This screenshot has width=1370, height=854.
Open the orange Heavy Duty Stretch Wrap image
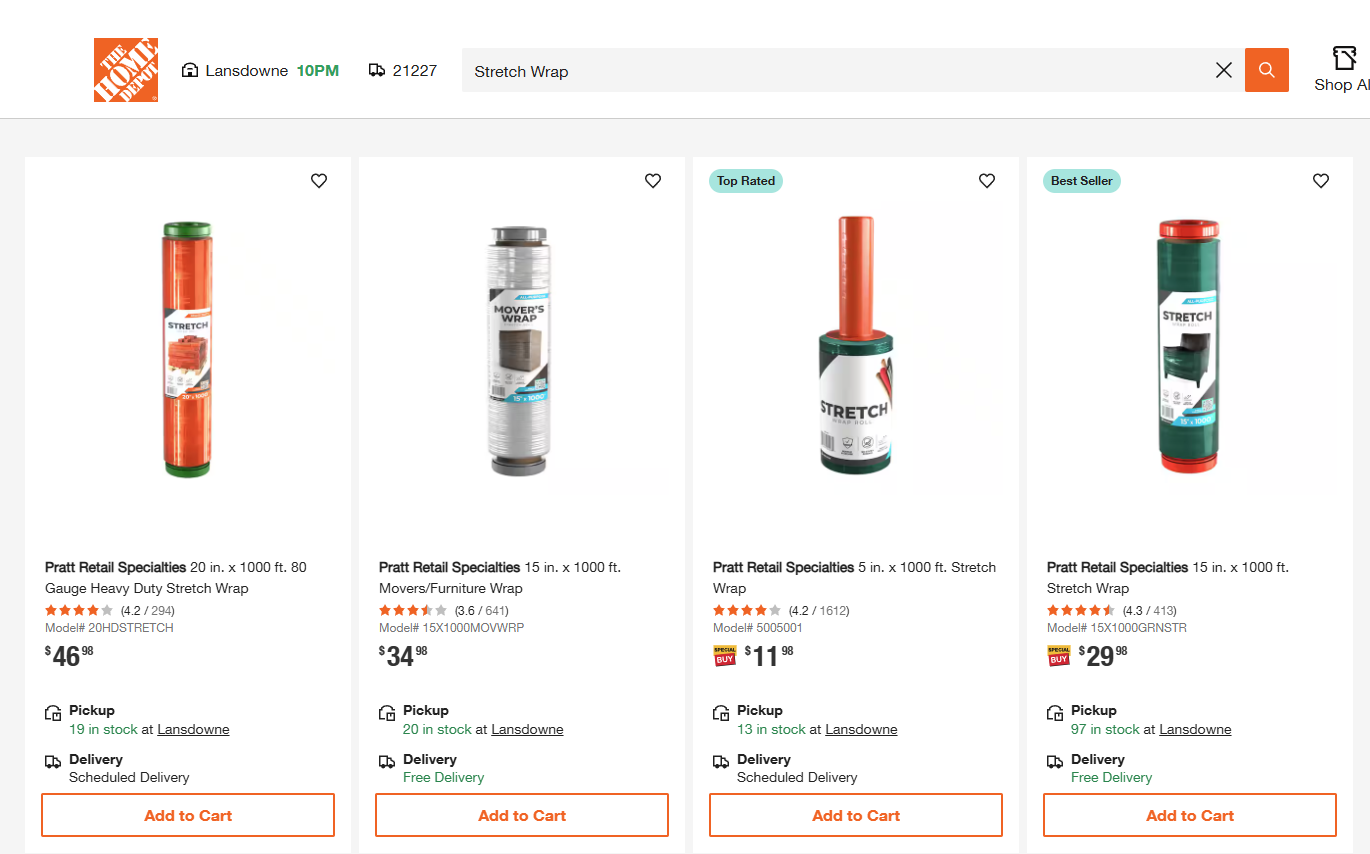point(188,349)
